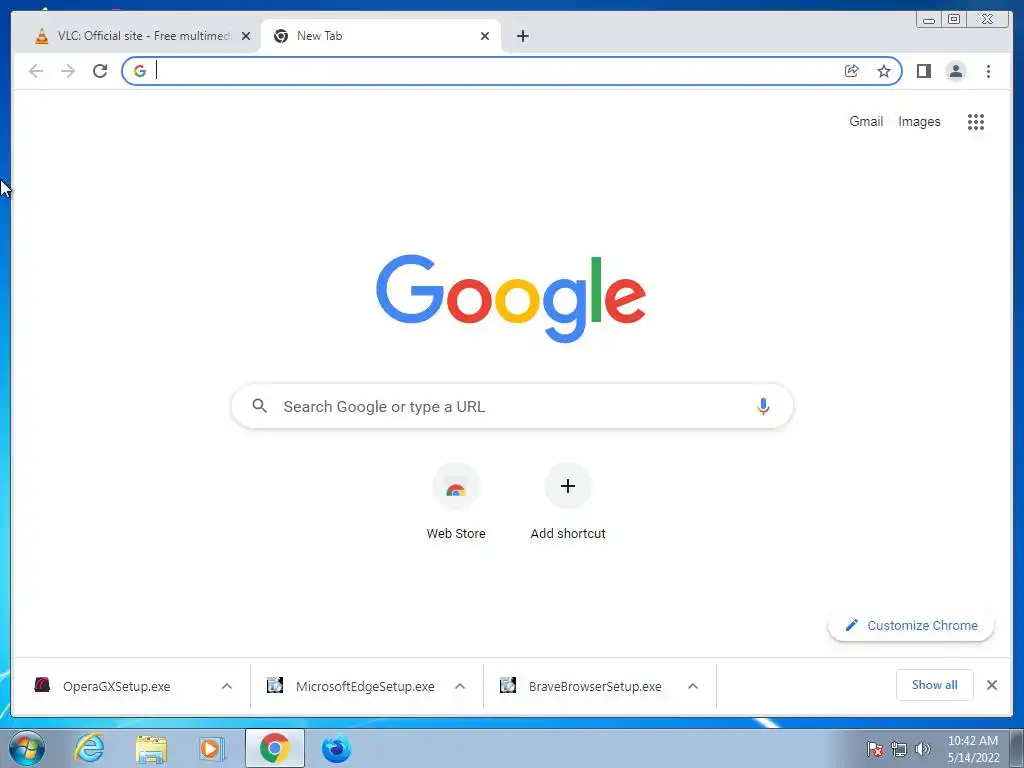Click the magnifier icon in search box
Viewport: 1024px width, 768px height.
pos(259,406)
